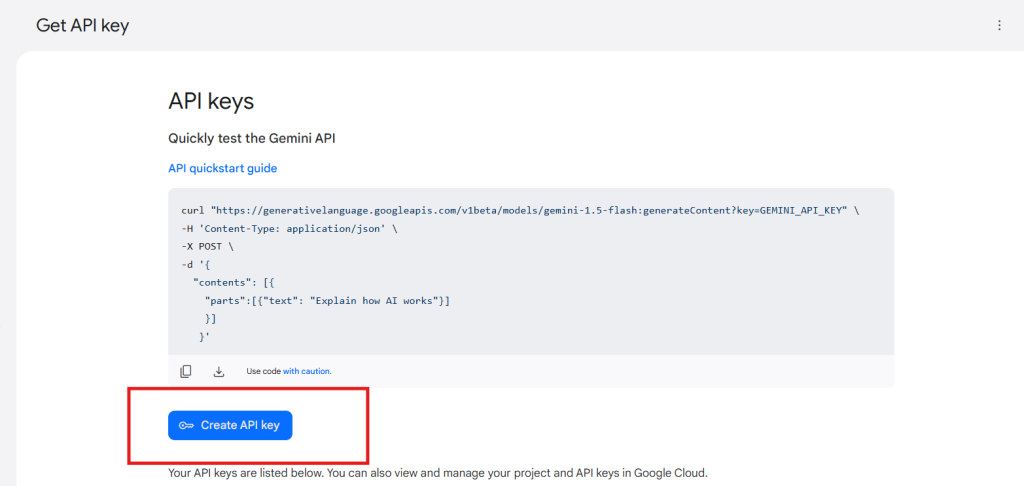The image size is (1024, 486).
Task: Copy the curl code snippet
Action: click(x=186, y=371)
